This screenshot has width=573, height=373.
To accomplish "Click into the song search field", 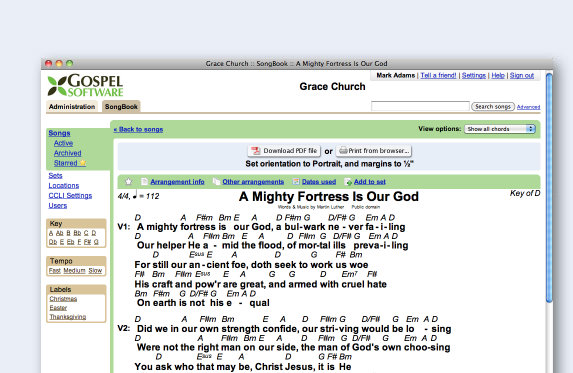I will [x=420, y=106].
